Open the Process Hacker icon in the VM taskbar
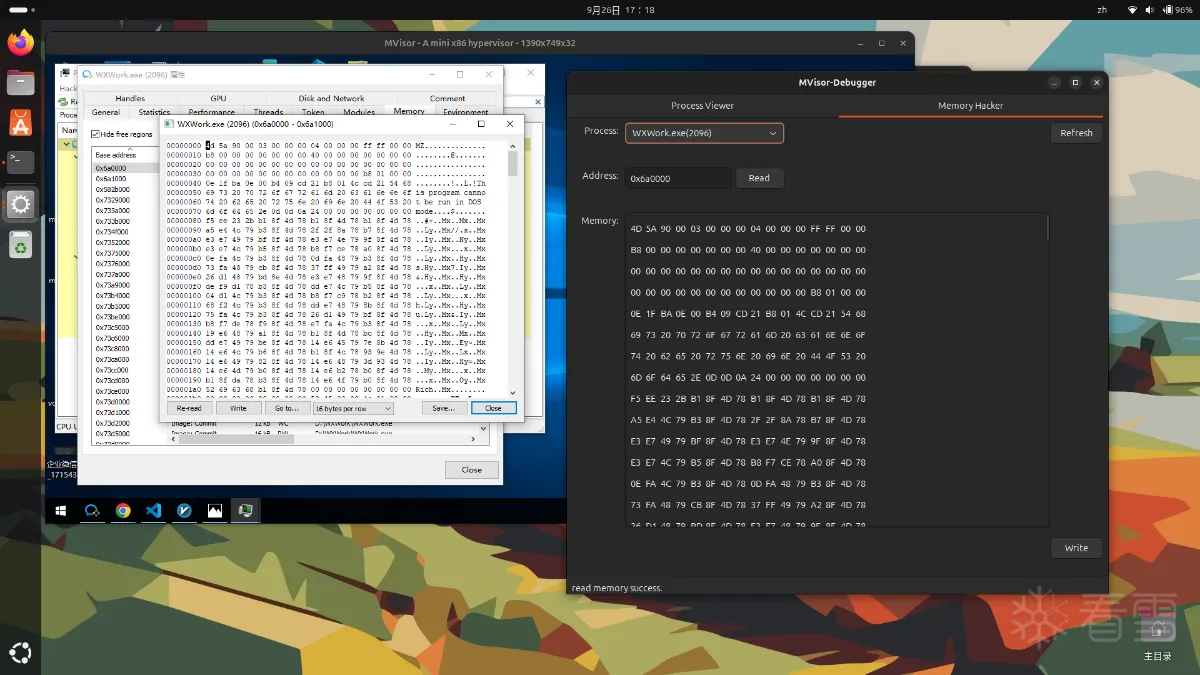Image resolution: width=1200 pixels, height=675 pixels. pos(245,510)
